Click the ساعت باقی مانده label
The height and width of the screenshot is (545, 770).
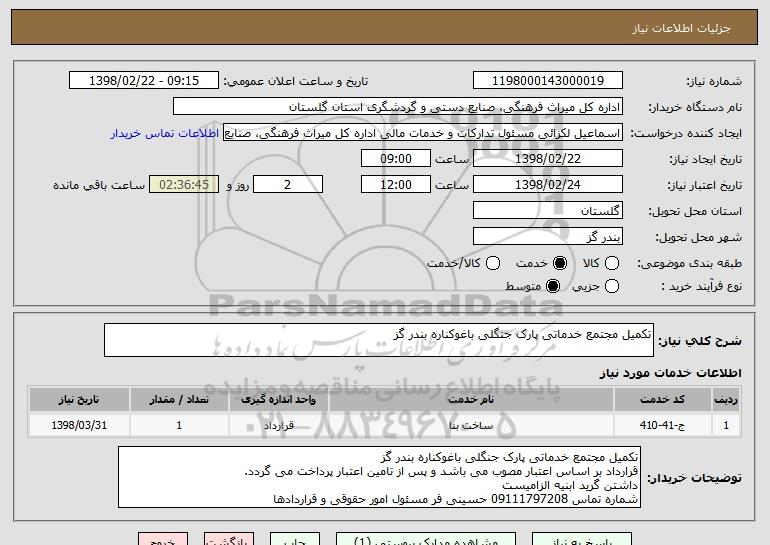[x=99, y=185]
